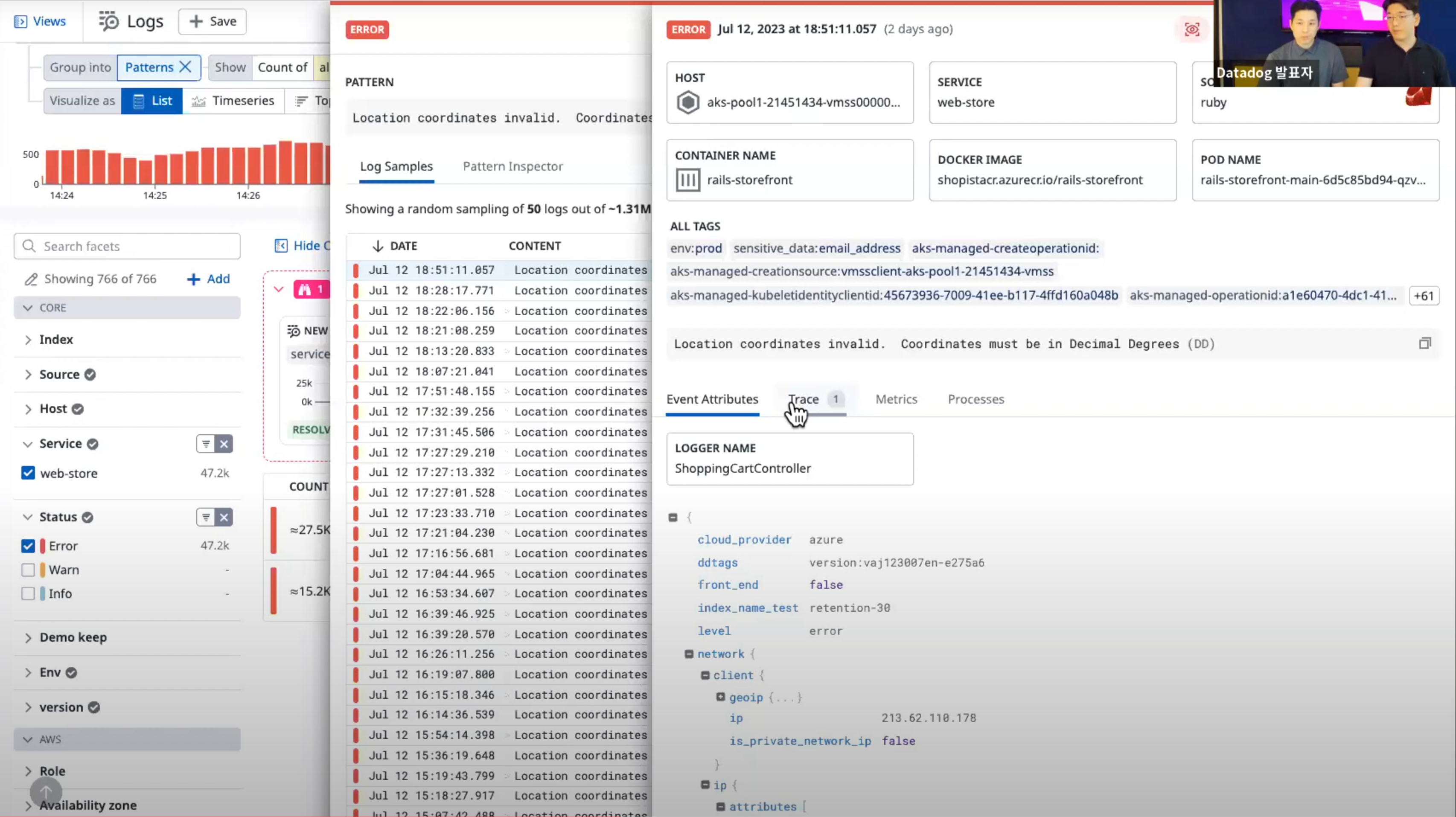Select the Timeseries visualization icon

(x=198, y=101)
